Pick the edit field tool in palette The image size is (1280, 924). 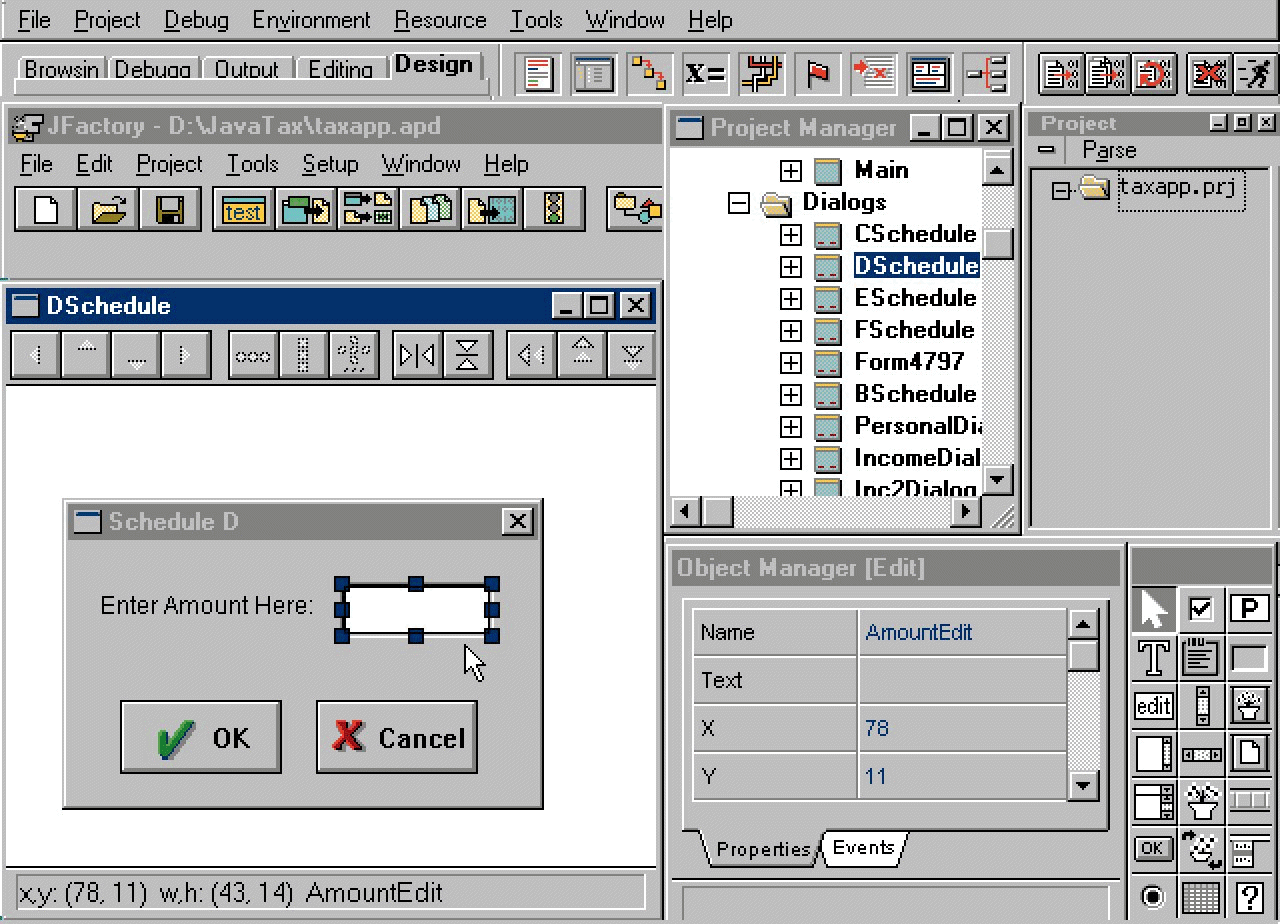coord(1153,705)
